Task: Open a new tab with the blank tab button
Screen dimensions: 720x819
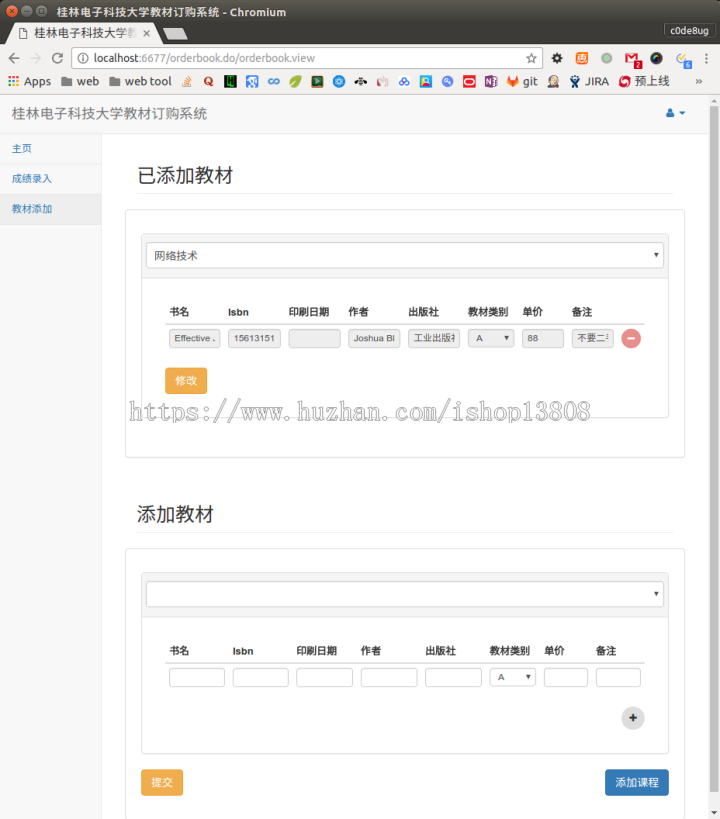Action: click(x=175, y=34)
